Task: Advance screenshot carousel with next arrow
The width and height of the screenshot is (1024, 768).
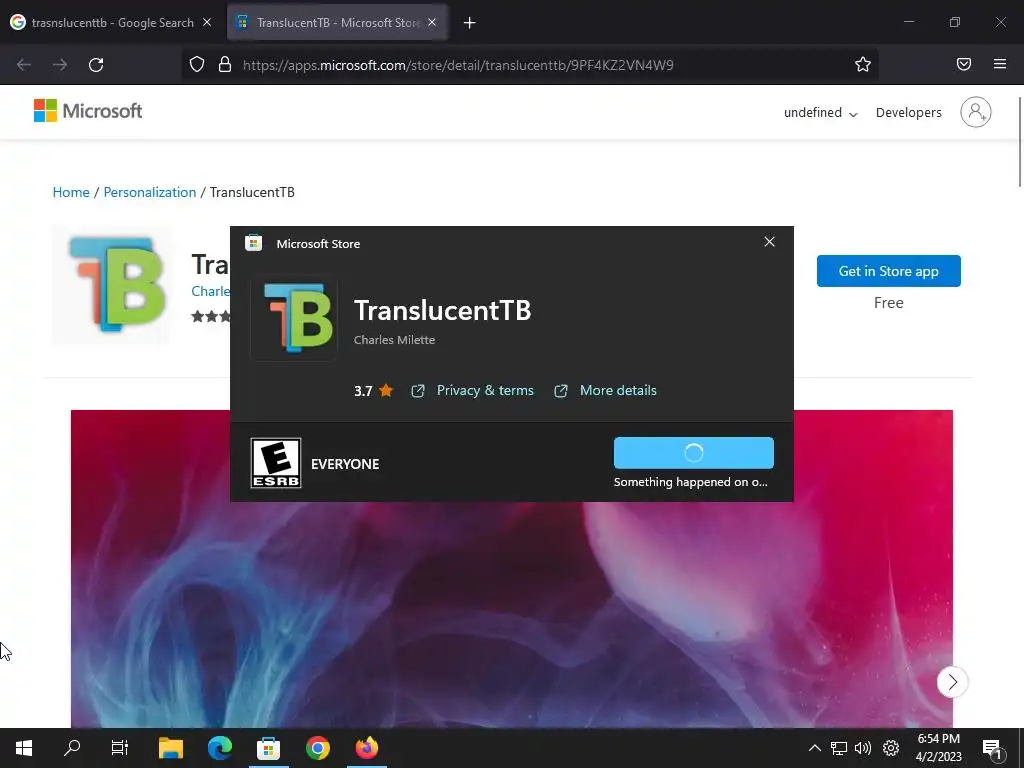Action: tap(952, 682)
